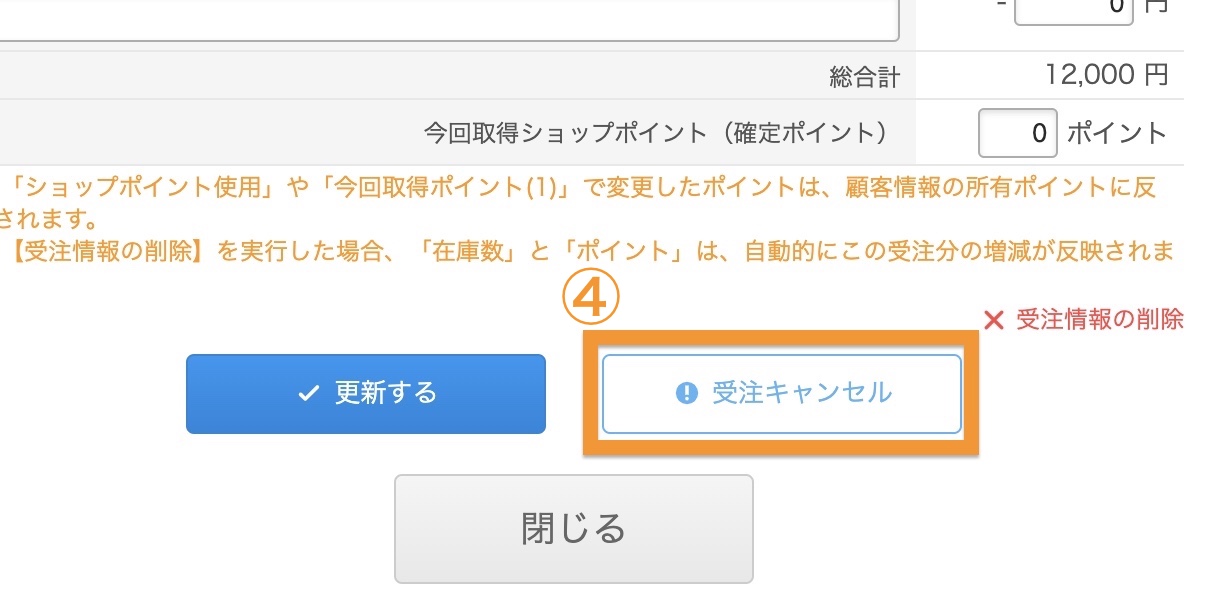1210x598 pixels.
Task: Close the dialog with 閉じる button
Action: coord(574,528)
